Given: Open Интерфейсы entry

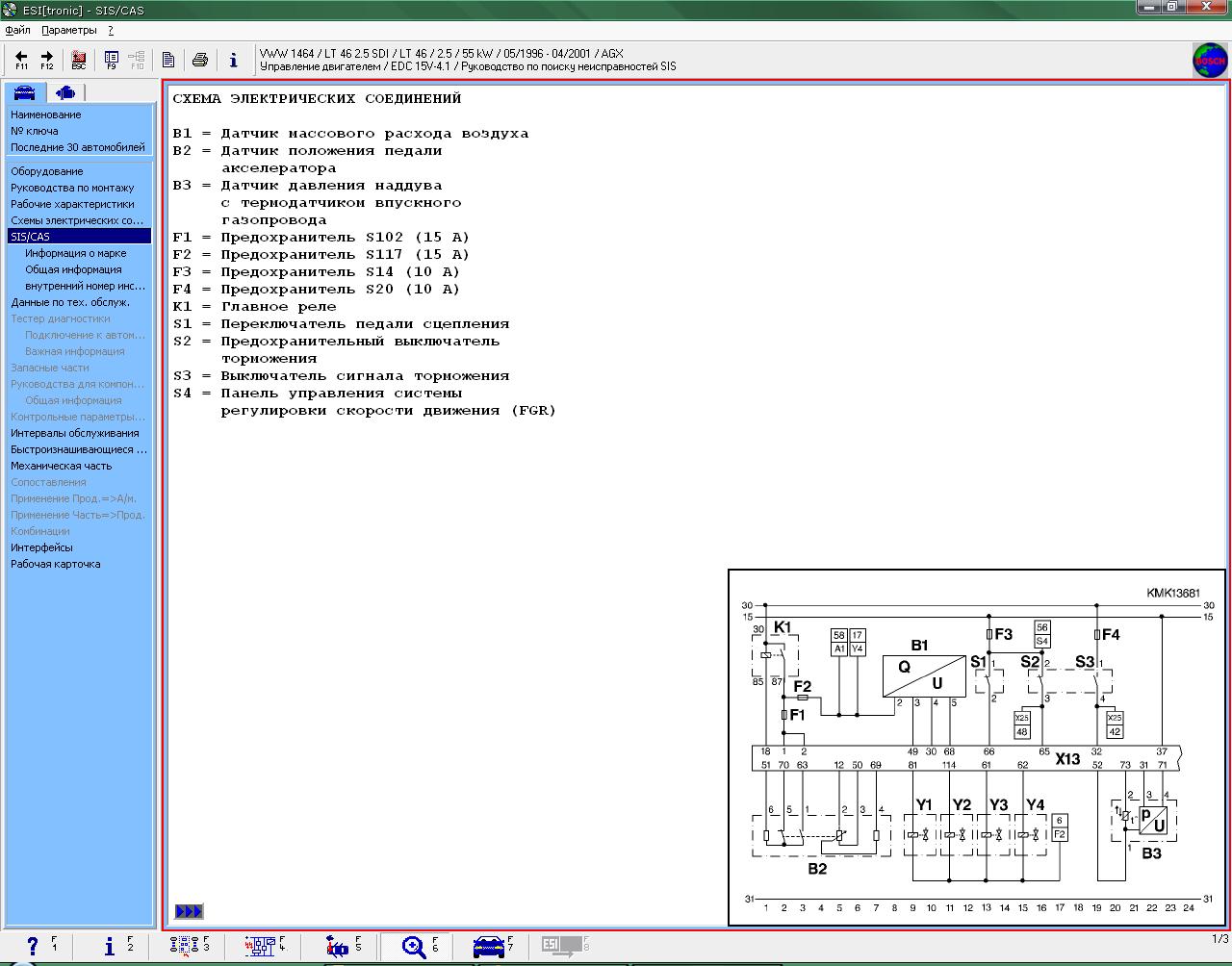Looking at the screenshot, I should coord(41,547).
